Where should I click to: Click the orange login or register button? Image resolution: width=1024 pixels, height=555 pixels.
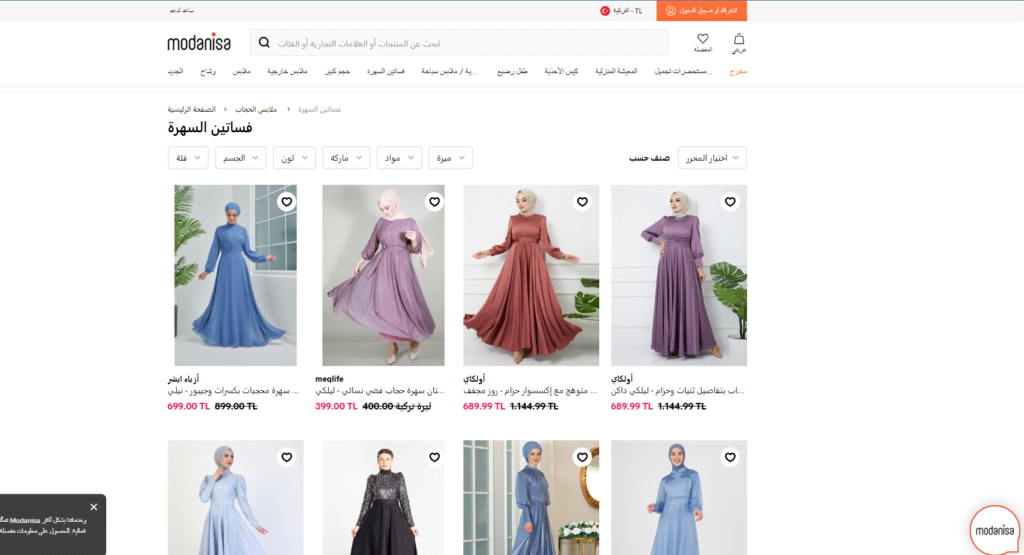pyautogui.click(x=701, y=10)
